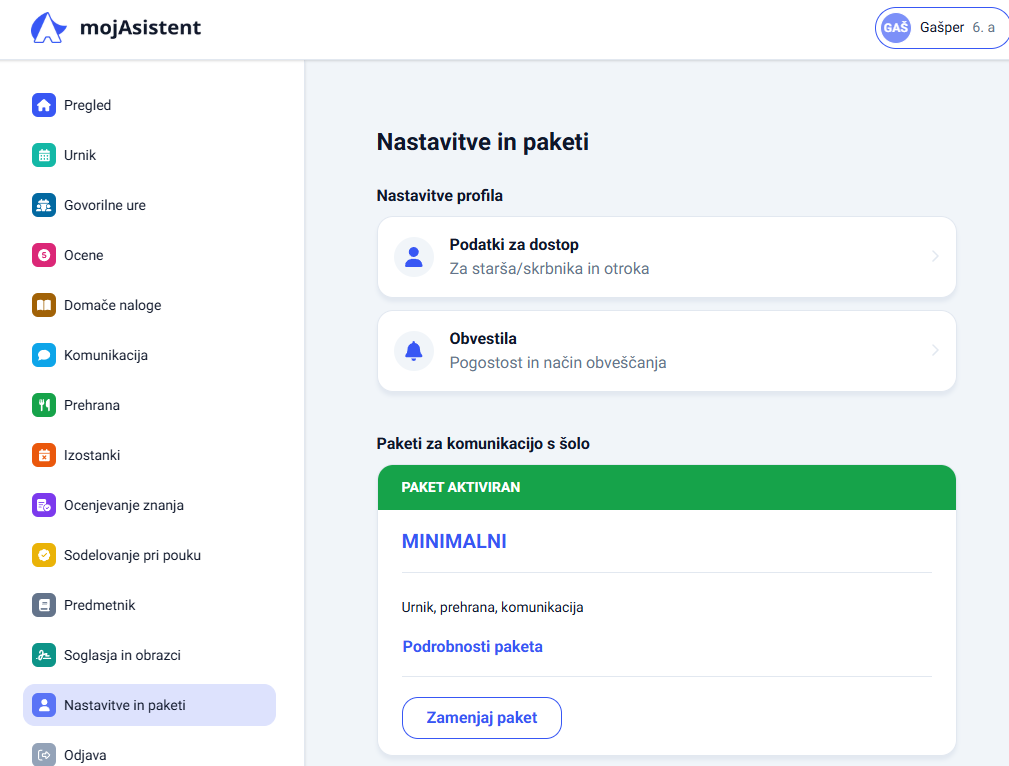Click 'Za starša/skrbnika in otroka' subtitle
Screen dimensions: 1009x766
coord(549,268)
